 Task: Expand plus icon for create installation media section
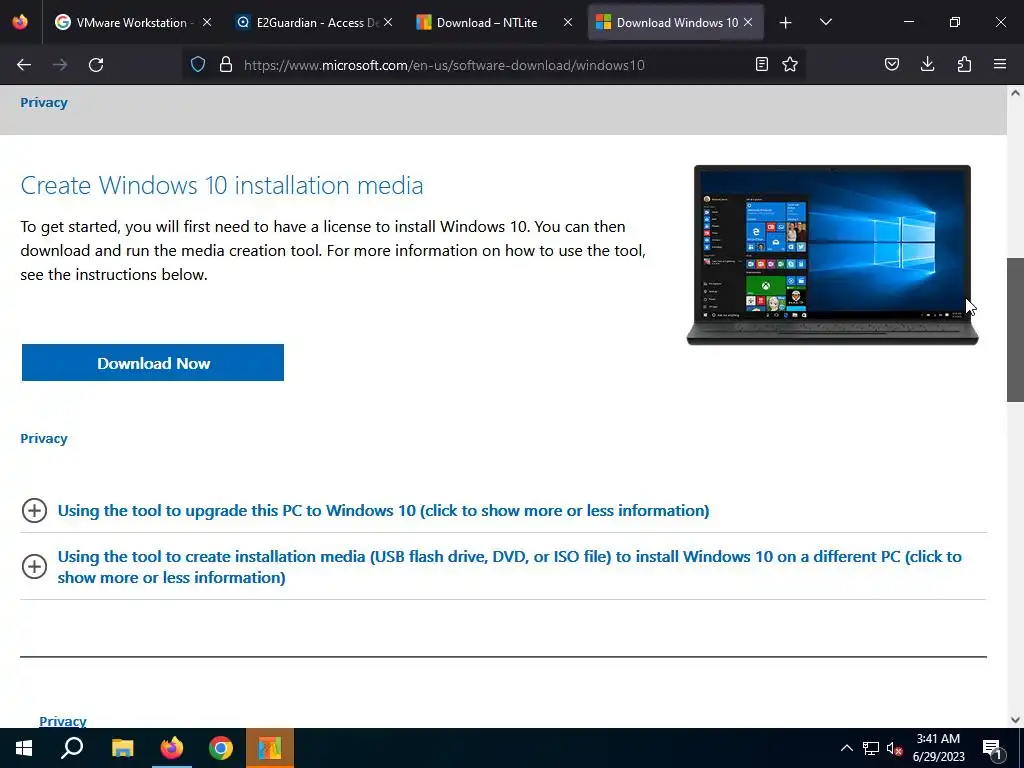[x=34, y=566]
